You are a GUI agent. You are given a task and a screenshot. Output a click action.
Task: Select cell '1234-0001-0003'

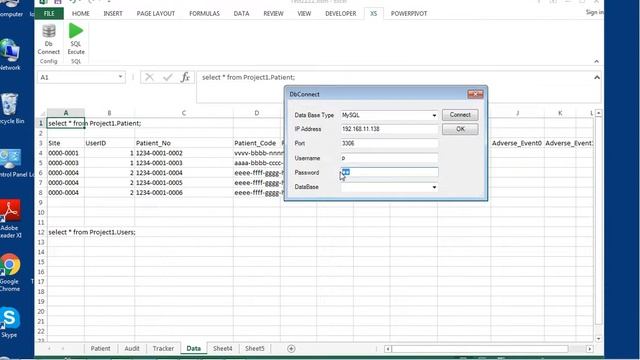coord(184,163)
